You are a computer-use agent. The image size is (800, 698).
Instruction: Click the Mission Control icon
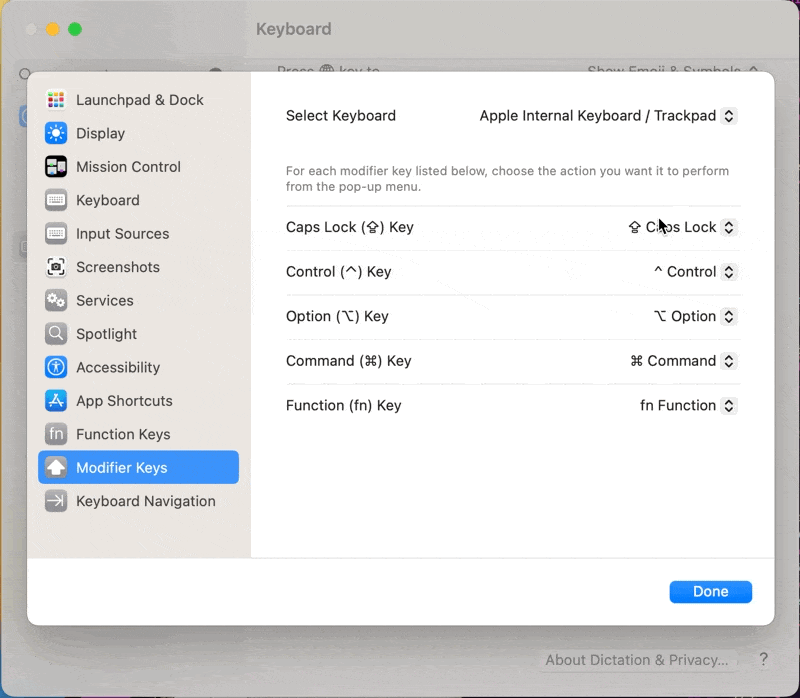(56, 167)
